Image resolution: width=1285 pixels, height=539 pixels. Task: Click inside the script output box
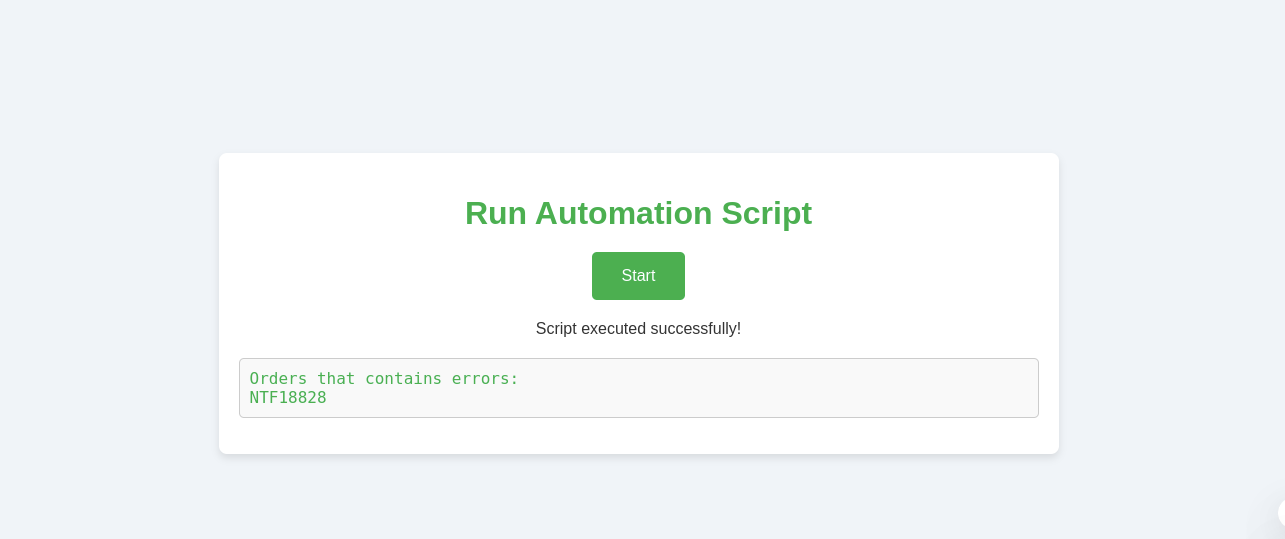click(x=638, y=388)
